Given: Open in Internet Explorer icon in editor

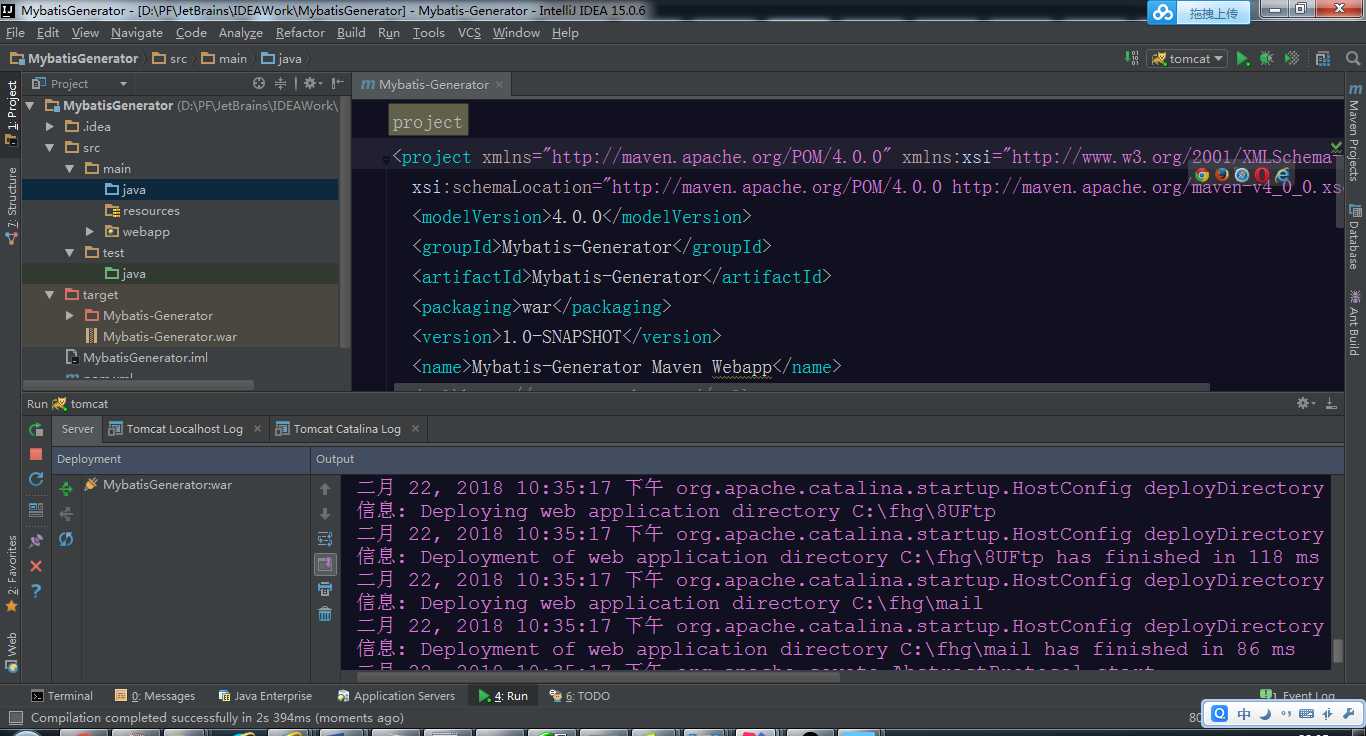Looking at the screenshot, I should [x=1282, y=175].
